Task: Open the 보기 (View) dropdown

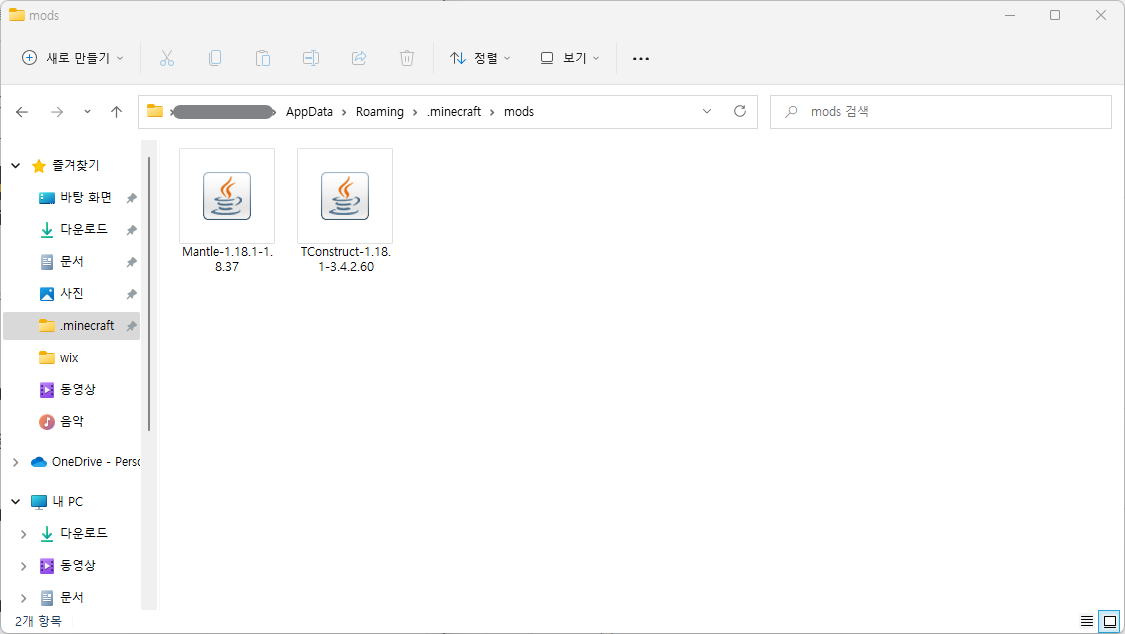Action: pos(570,58)
